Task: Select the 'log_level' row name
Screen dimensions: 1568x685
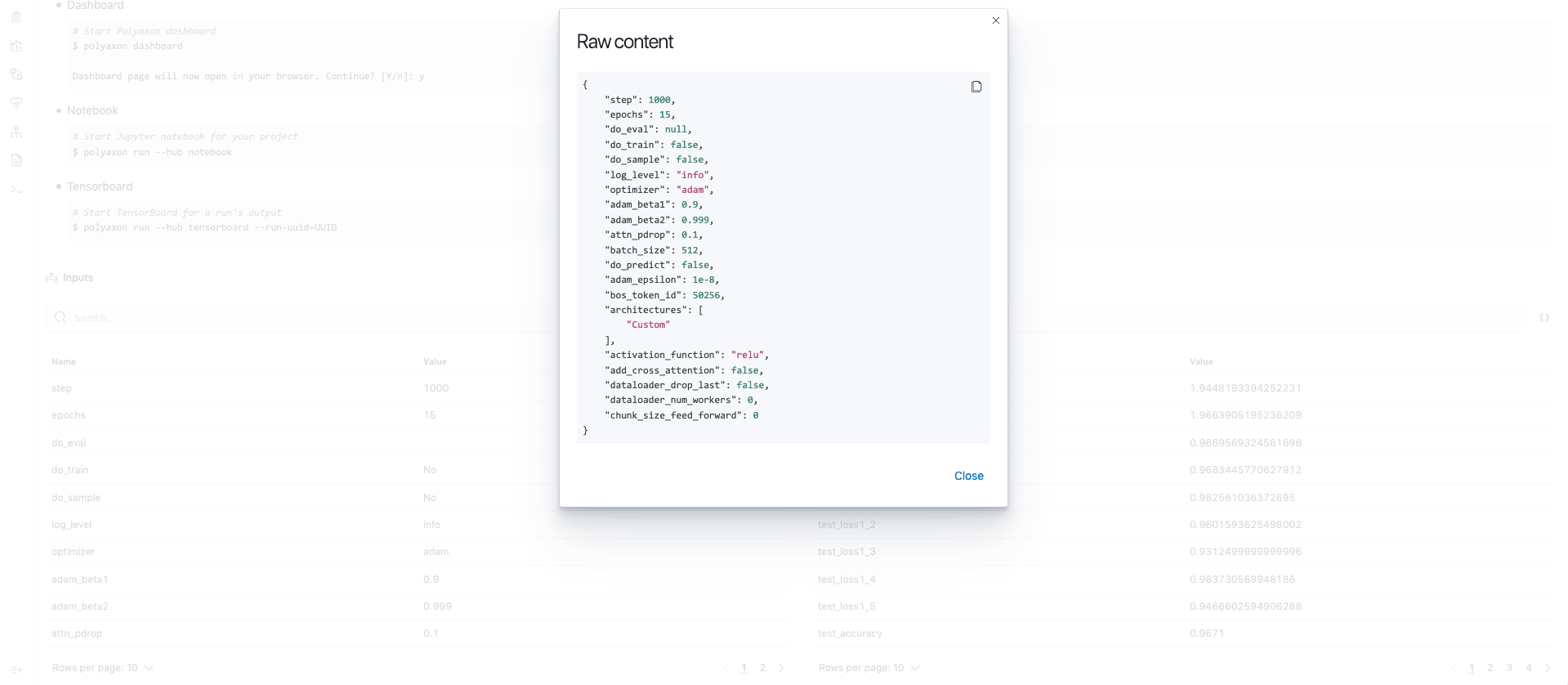Action: coord(71,525)
